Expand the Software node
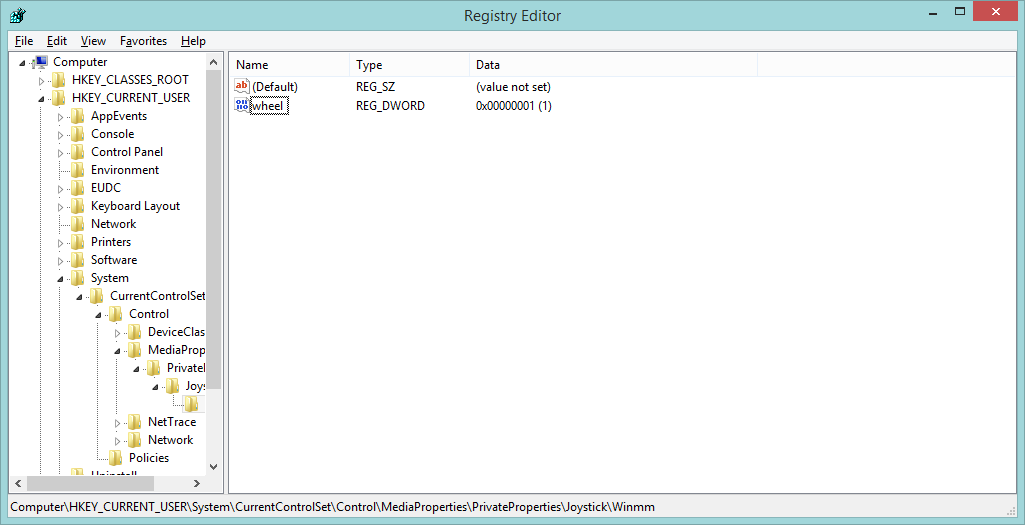The width and height of the screenshot is (1025, 525). click(x=60, y=261)
